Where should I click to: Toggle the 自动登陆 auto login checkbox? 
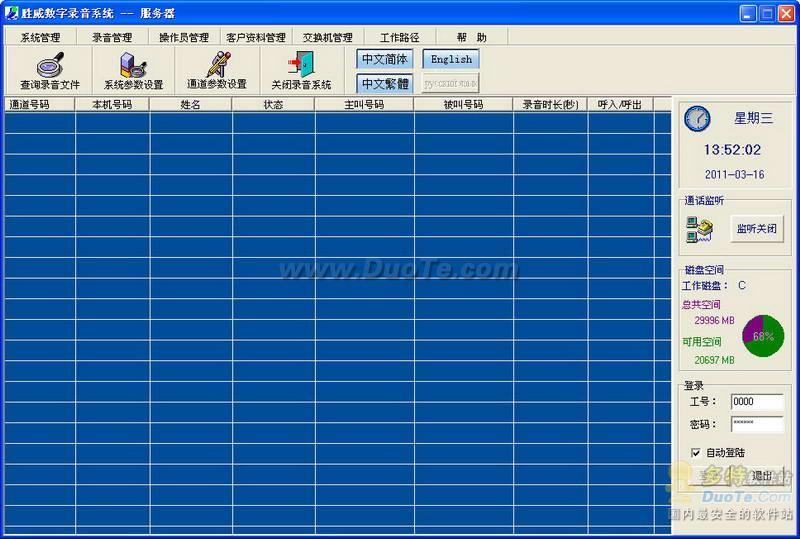696,453
